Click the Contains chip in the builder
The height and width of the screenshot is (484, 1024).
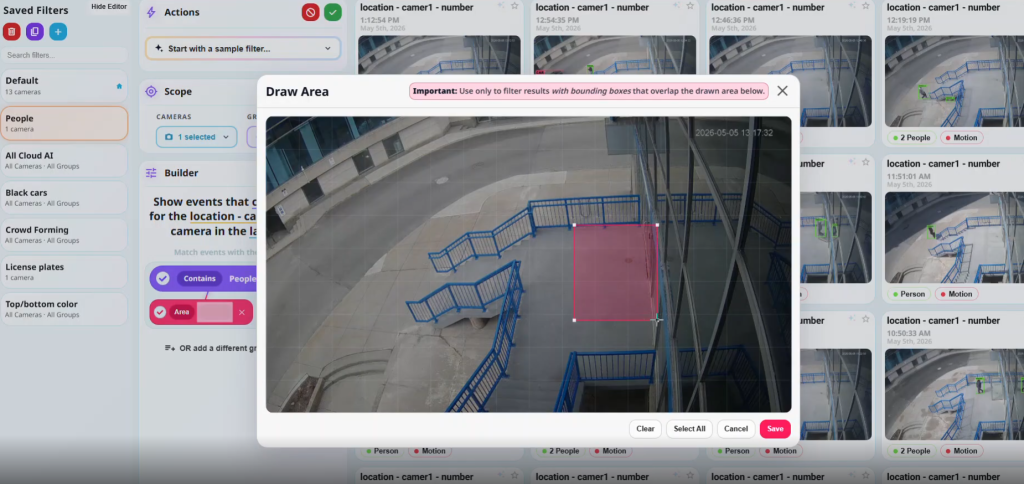[199, 278]
